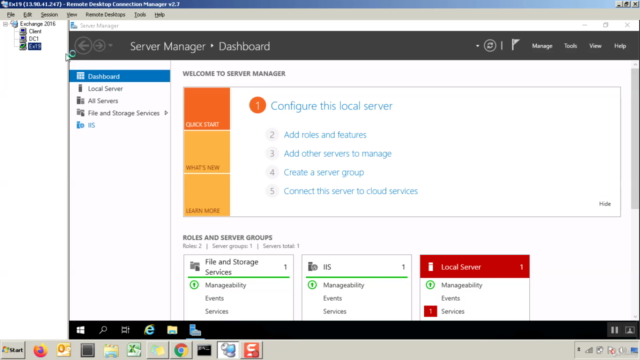
Task: Open Excel from local taskbar
Action: click(x=134, y=350)
